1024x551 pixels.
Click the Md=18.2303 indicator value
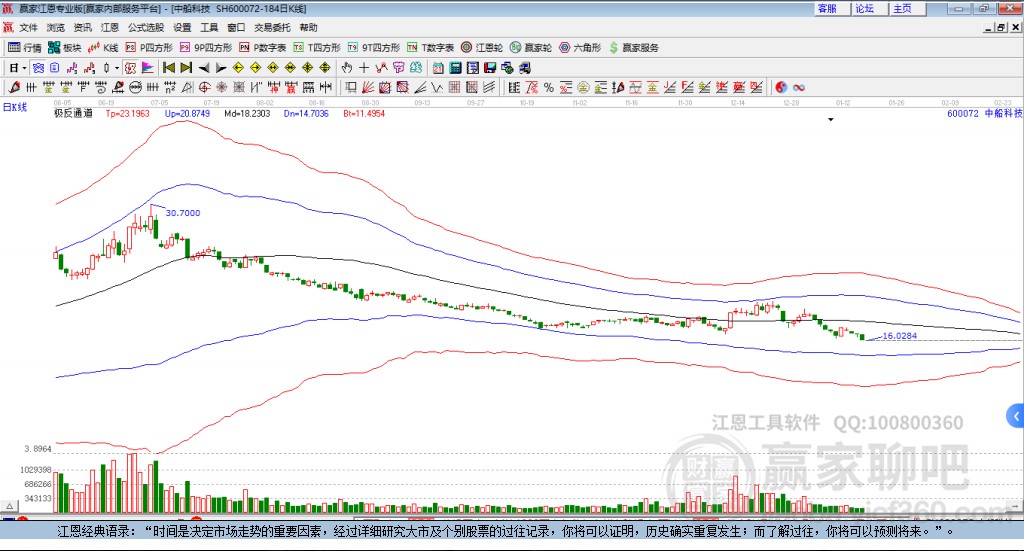click(247, 113)
